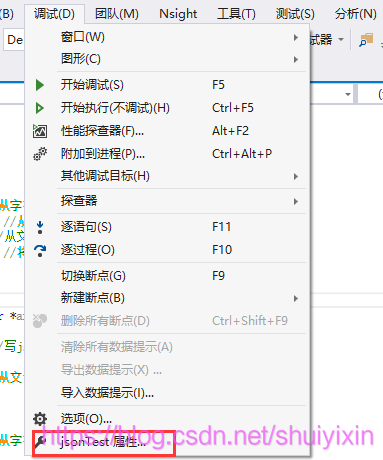Open the 探查器 submenu entry
Screen dimensions: 383x460
point(182,201)
